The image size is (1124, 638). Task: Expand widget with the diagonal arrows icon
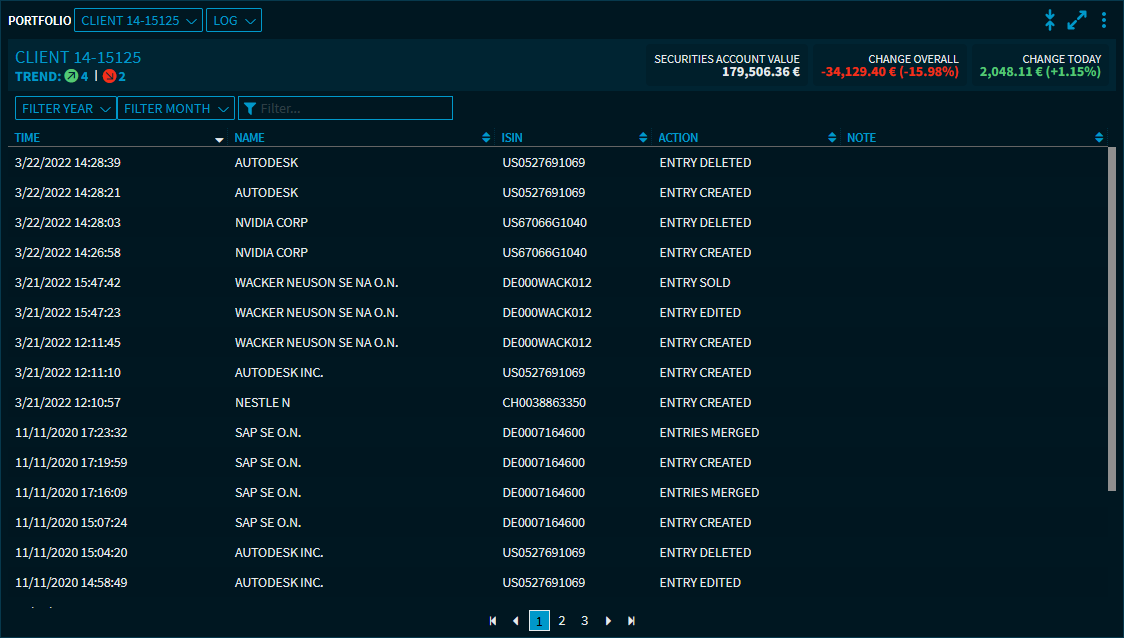click(x=1077, y=20)
